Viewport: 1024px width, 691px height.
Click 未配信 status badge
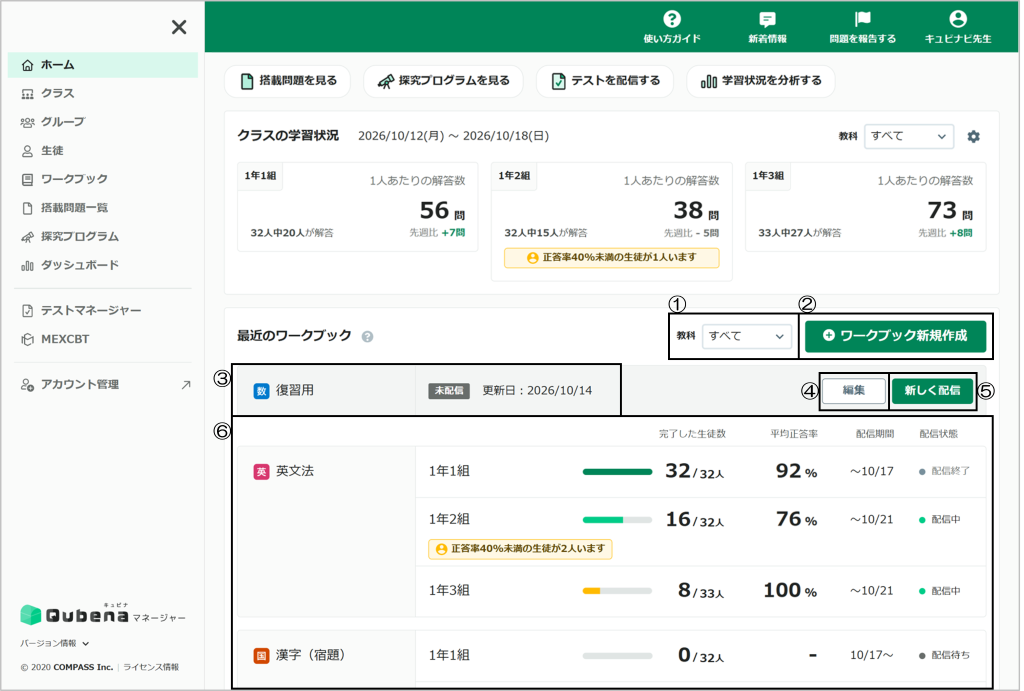[449, 391]
